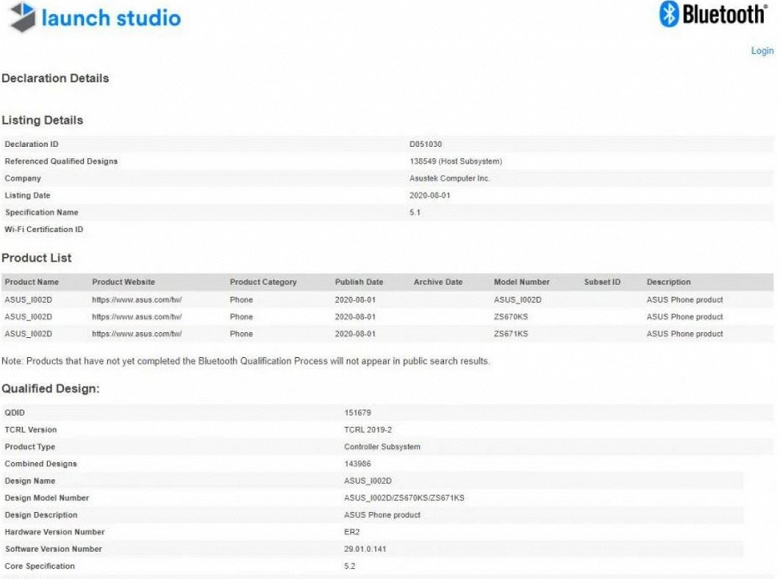Open the ZS671KS row website link

click(136, 334)
